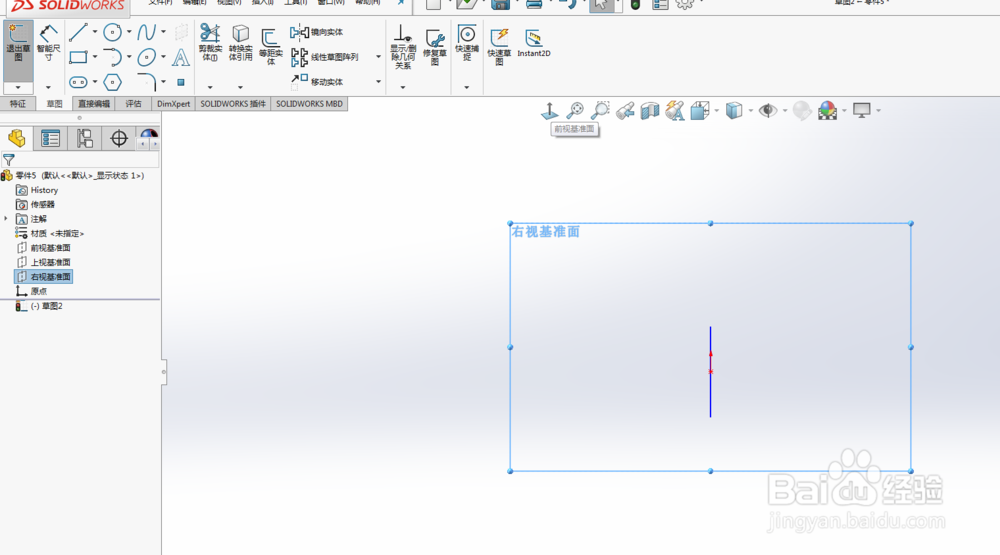Open View Orientation cube menu
This screenshot has height=555, width=1000.
tap(700, 111)
